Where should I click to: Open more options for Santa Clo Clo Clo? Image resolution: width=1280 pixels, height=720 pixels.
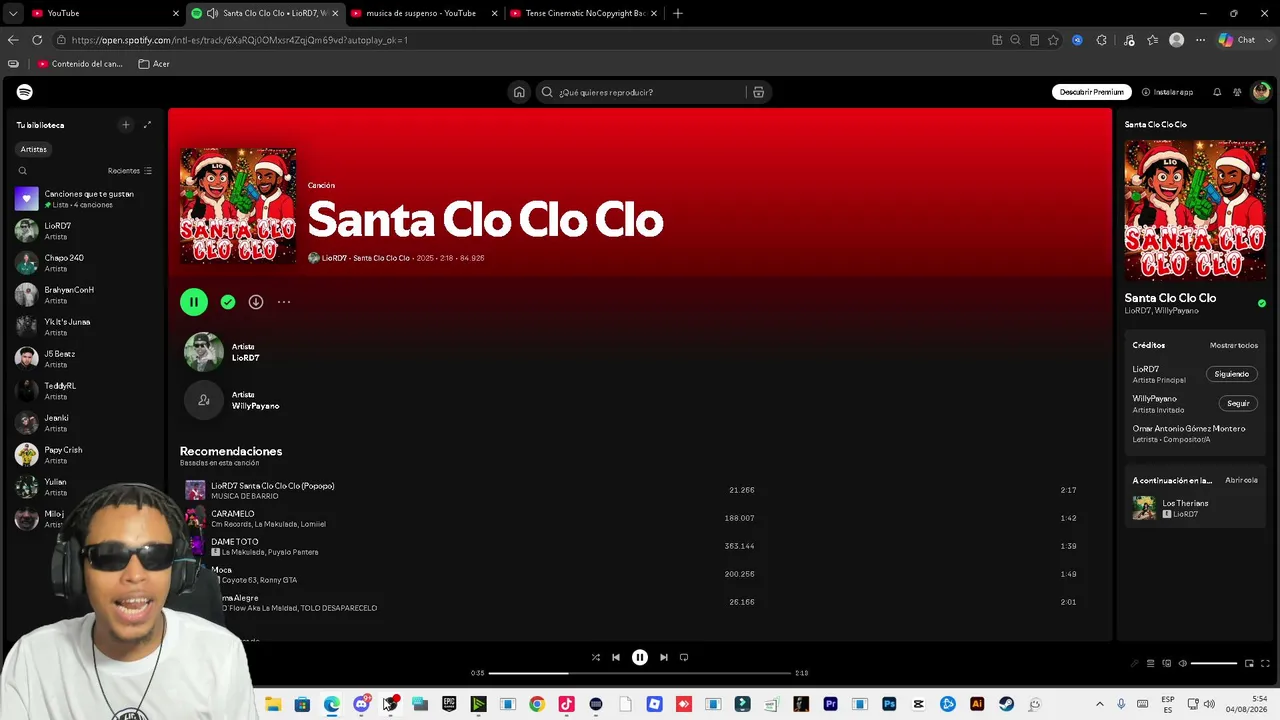[284, 302]
